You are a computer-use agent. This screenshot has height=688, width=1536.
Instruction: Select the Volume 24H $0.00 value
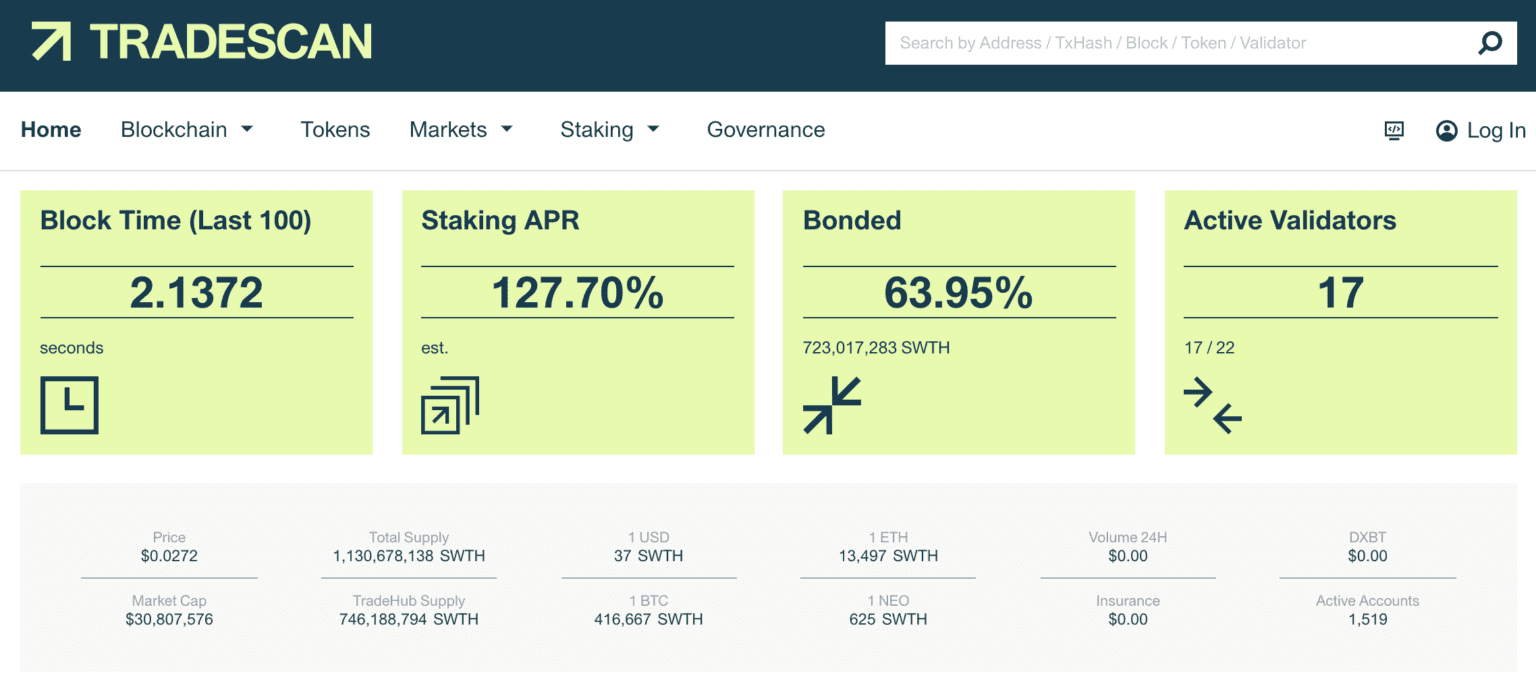1128,556
